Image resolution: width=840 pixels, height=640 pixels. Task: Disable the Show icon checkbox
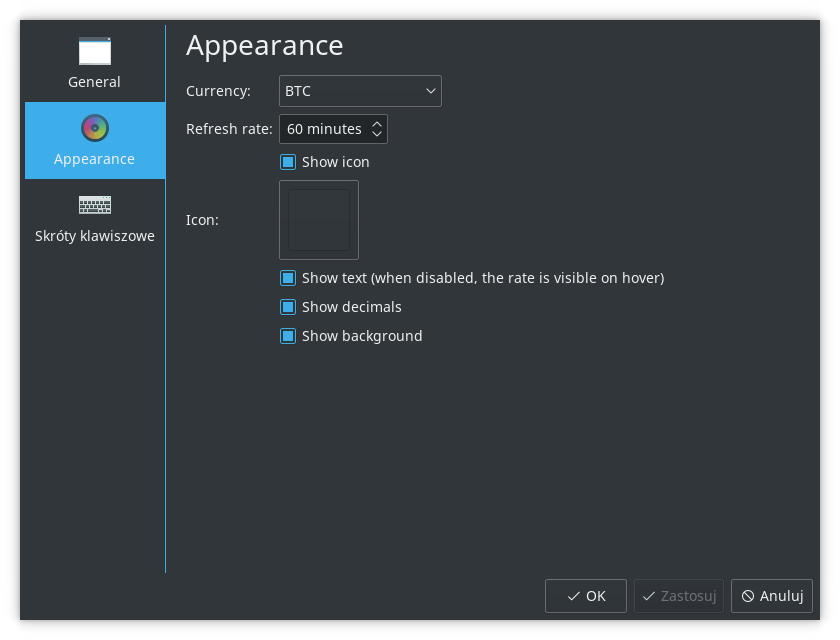[x=288, y=162]
